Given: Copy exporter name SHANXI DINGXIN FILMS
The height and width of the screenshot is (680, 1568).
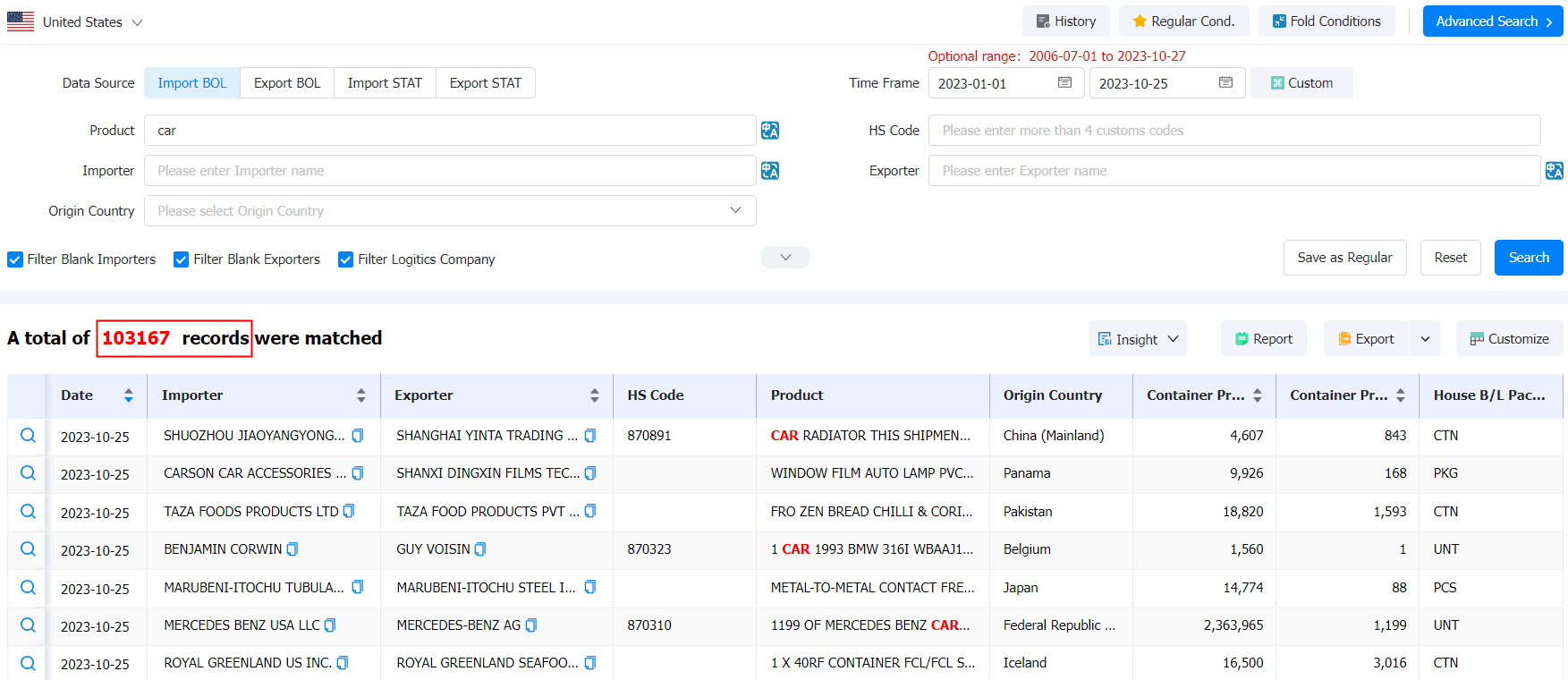Looking at the screenshot, I should point(590,473).
